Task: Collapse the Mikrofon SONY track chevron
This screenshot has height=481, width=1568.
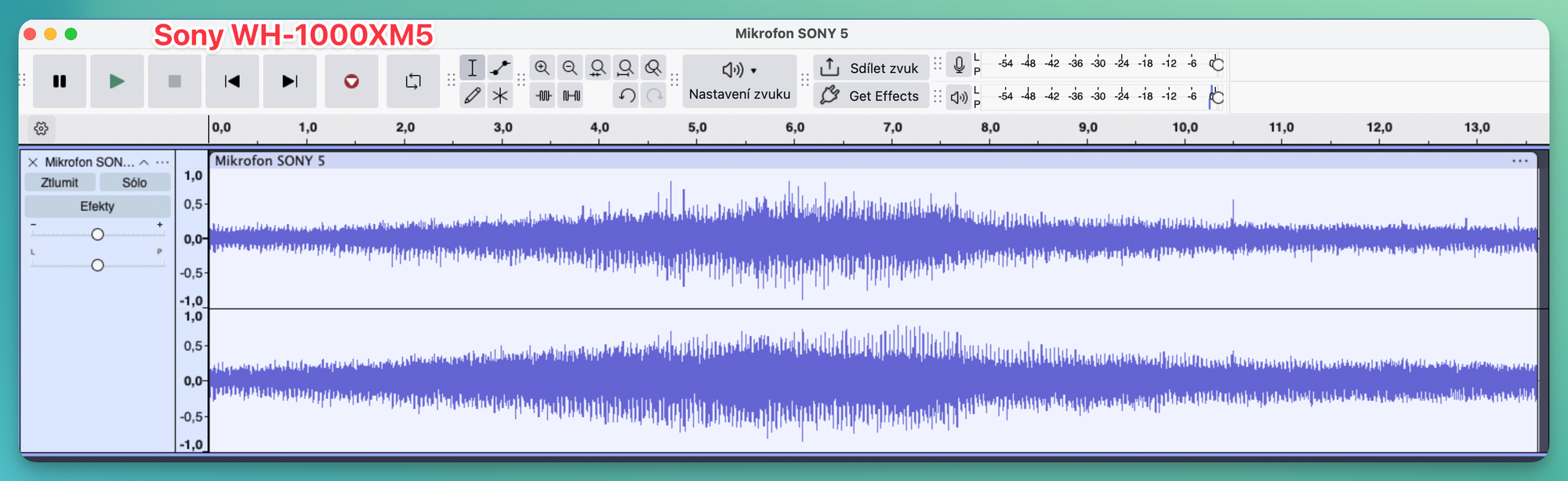Action: [144, 162]
